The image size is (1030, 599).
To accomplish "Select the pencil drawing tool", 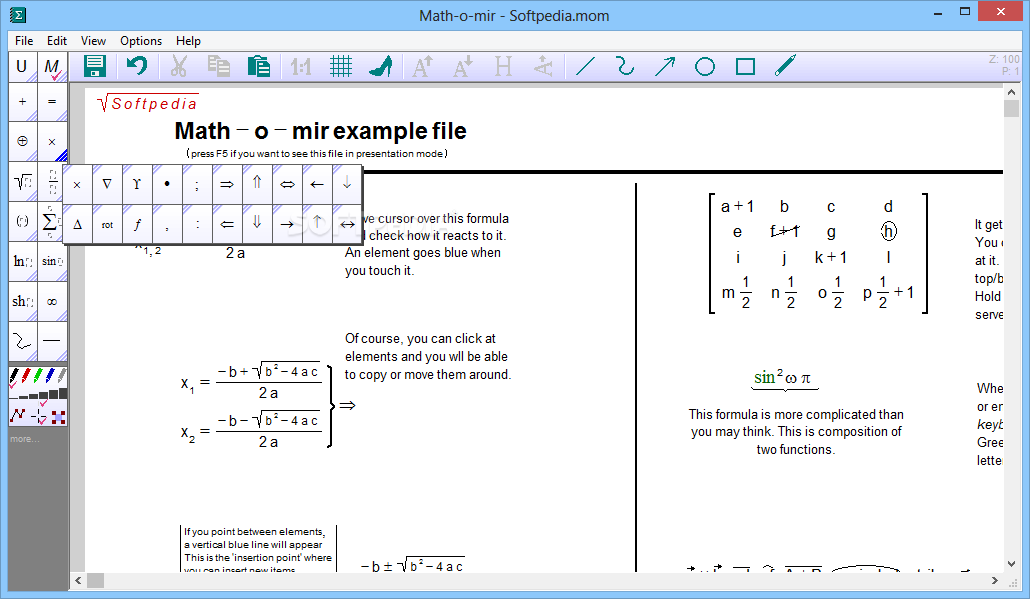I will point(785,66).
